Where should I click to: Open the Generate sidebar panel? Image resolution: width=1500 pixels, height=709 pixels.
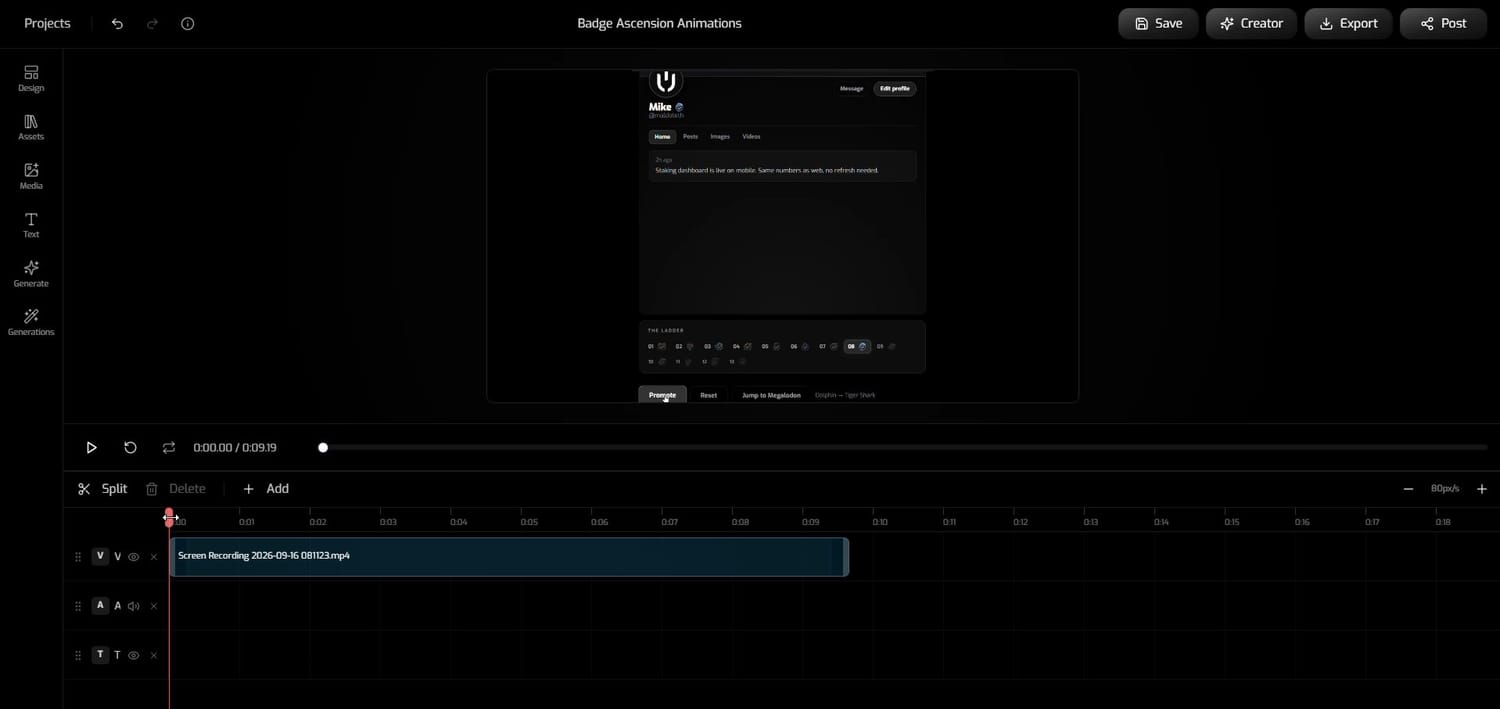[x=31, y=274]
